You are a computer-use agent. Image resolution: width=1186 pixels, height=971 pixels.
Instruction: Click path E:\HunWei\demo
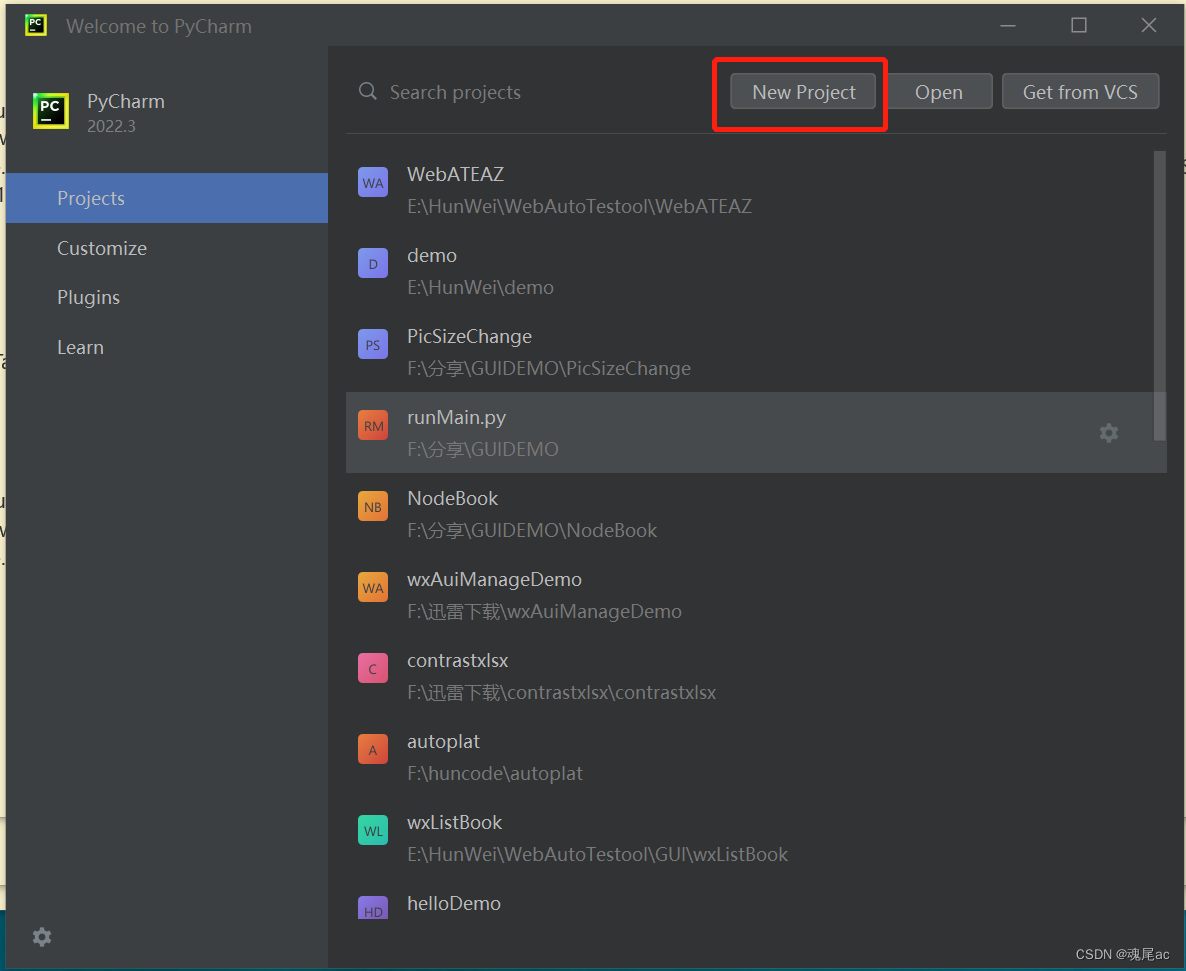(480, 287)
